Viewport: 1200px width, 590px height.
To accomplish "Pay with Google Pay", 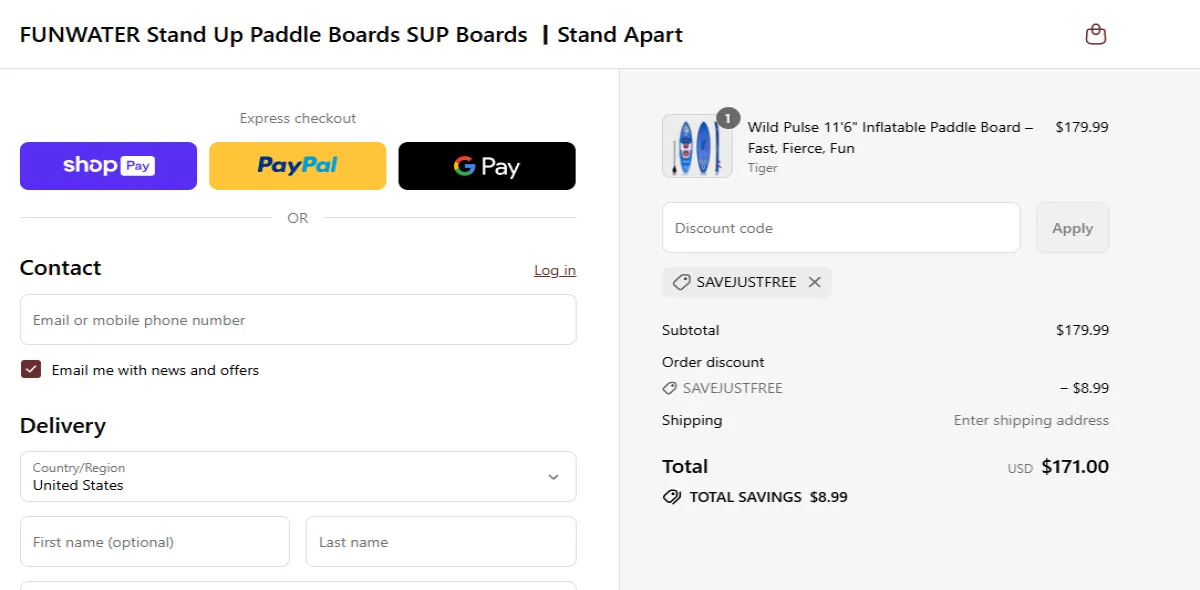I will pyautogui.click(x=486, y=166).
